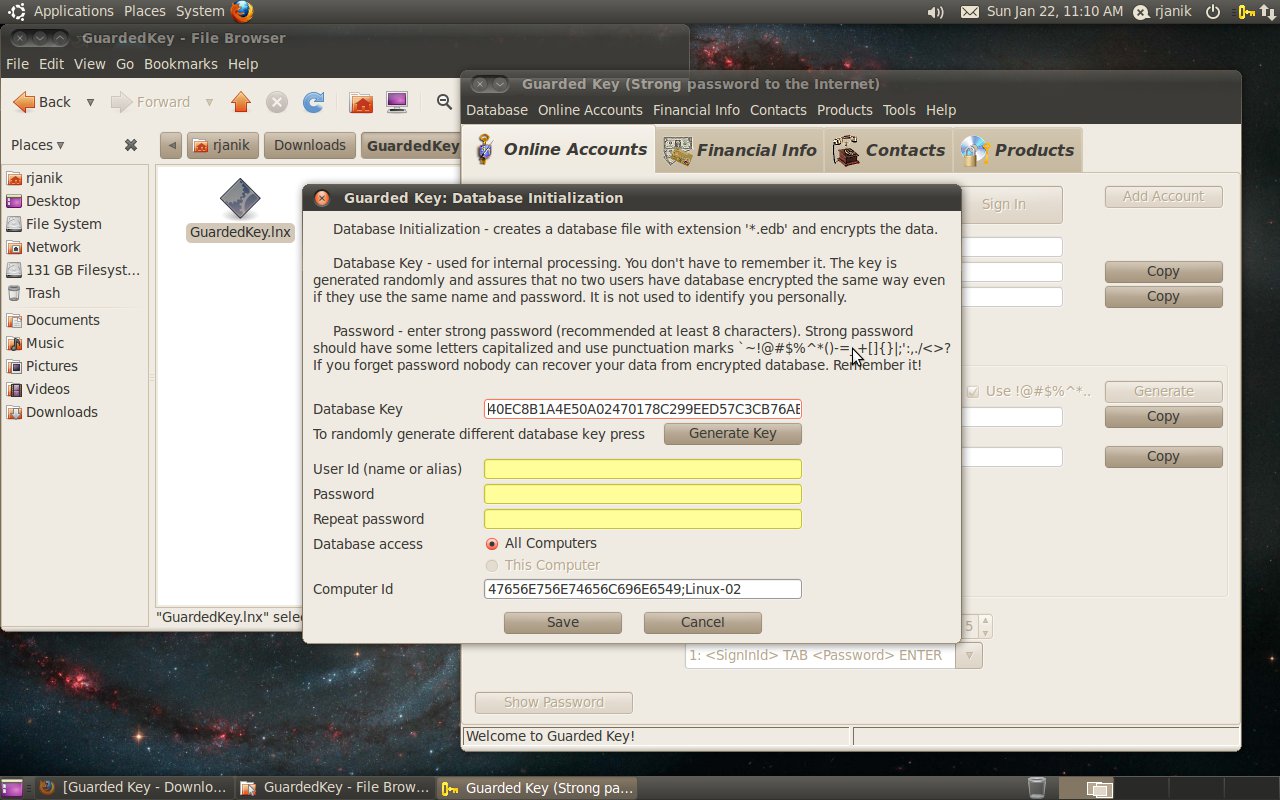This screenshot has height=800, width=1280.
Task: Select the rjanik path bar button
Action: (221, 146)
